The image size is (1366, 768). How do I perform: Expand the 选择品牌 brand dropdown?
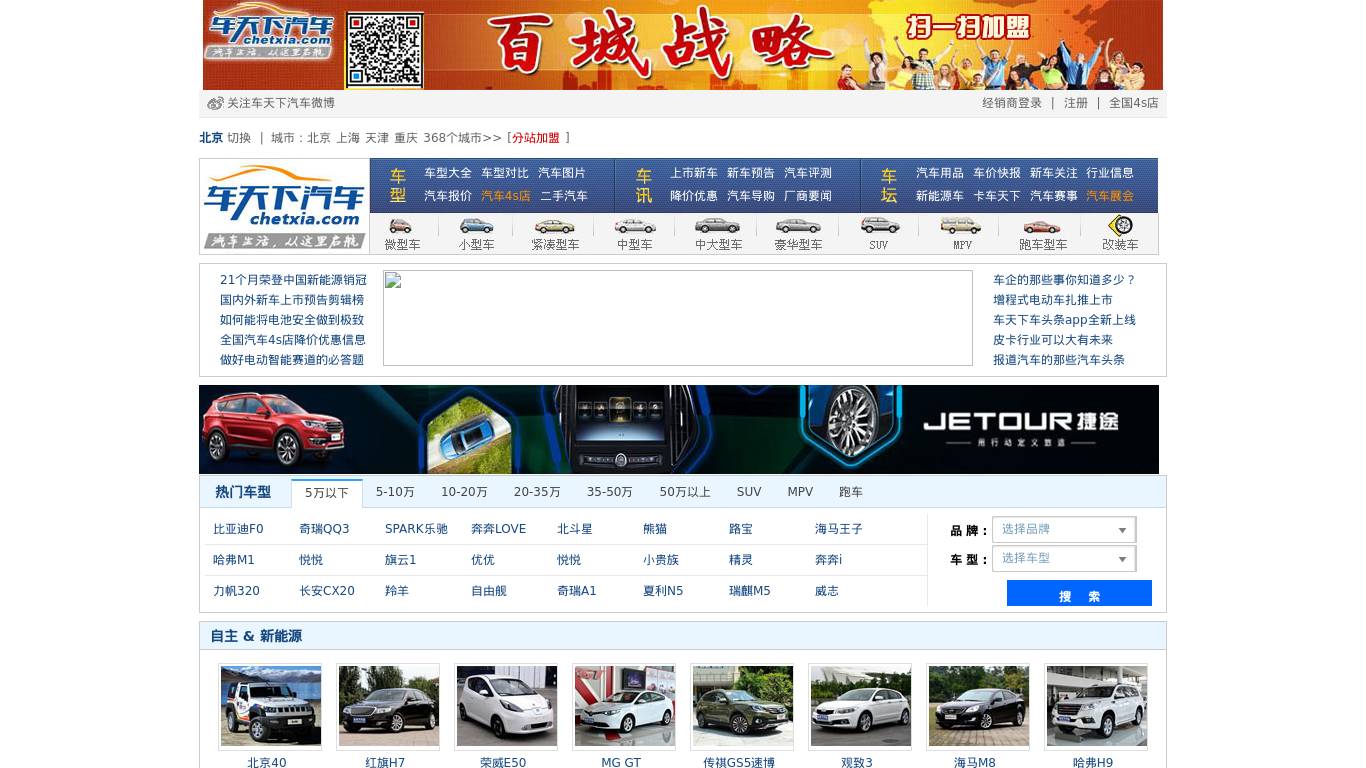click(1064, 529)
